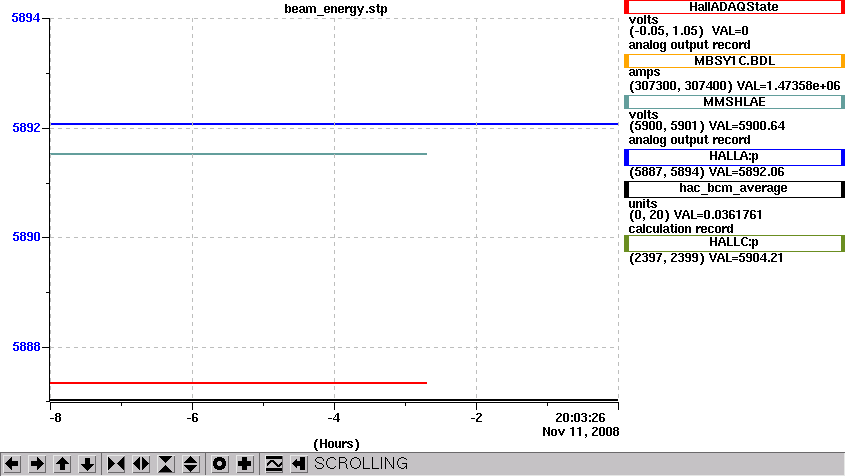Image resolution: width=845 pixels, height=476 pixels.
Task: Zoom out vertically with up-down triangles icon
Action: (191, 464)
